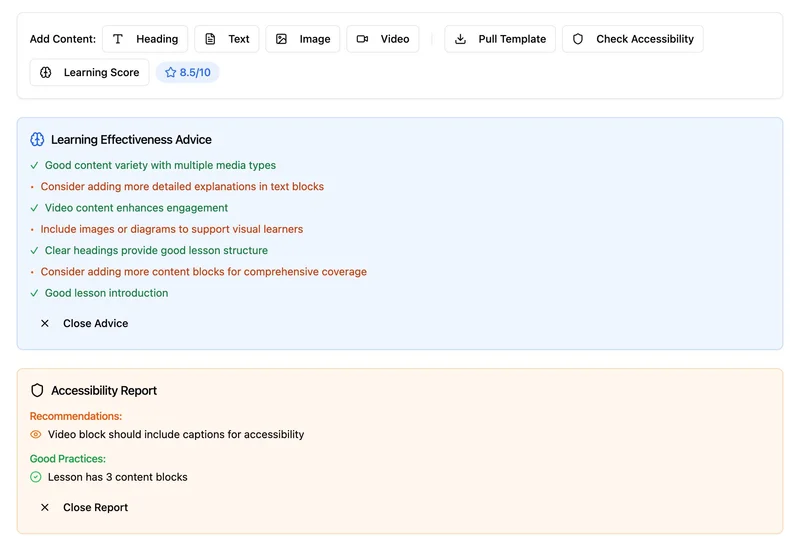Add a Text content block

point(227,39)
